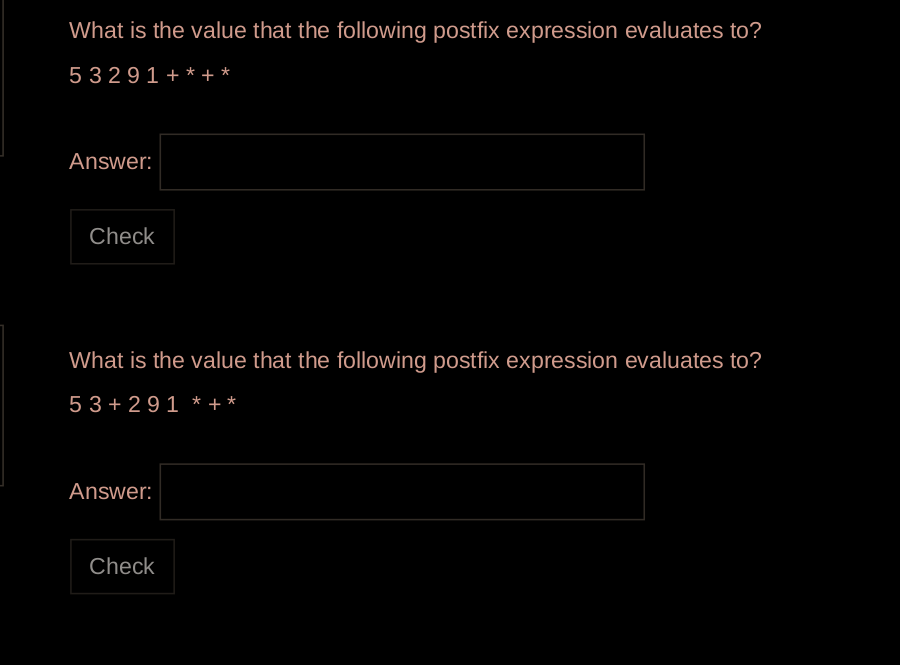
Task: Click inside the second Check button border
Action: point(122,566)
